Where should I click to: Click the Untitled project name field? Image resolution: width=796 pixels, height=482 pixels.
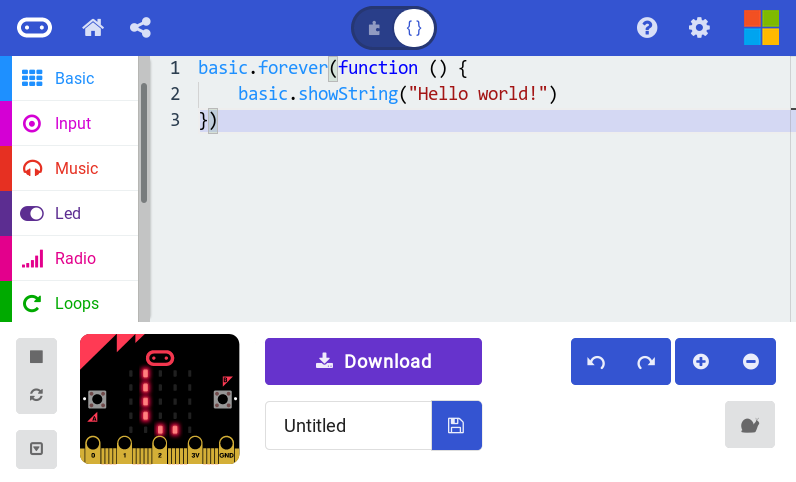coord(348,425)
